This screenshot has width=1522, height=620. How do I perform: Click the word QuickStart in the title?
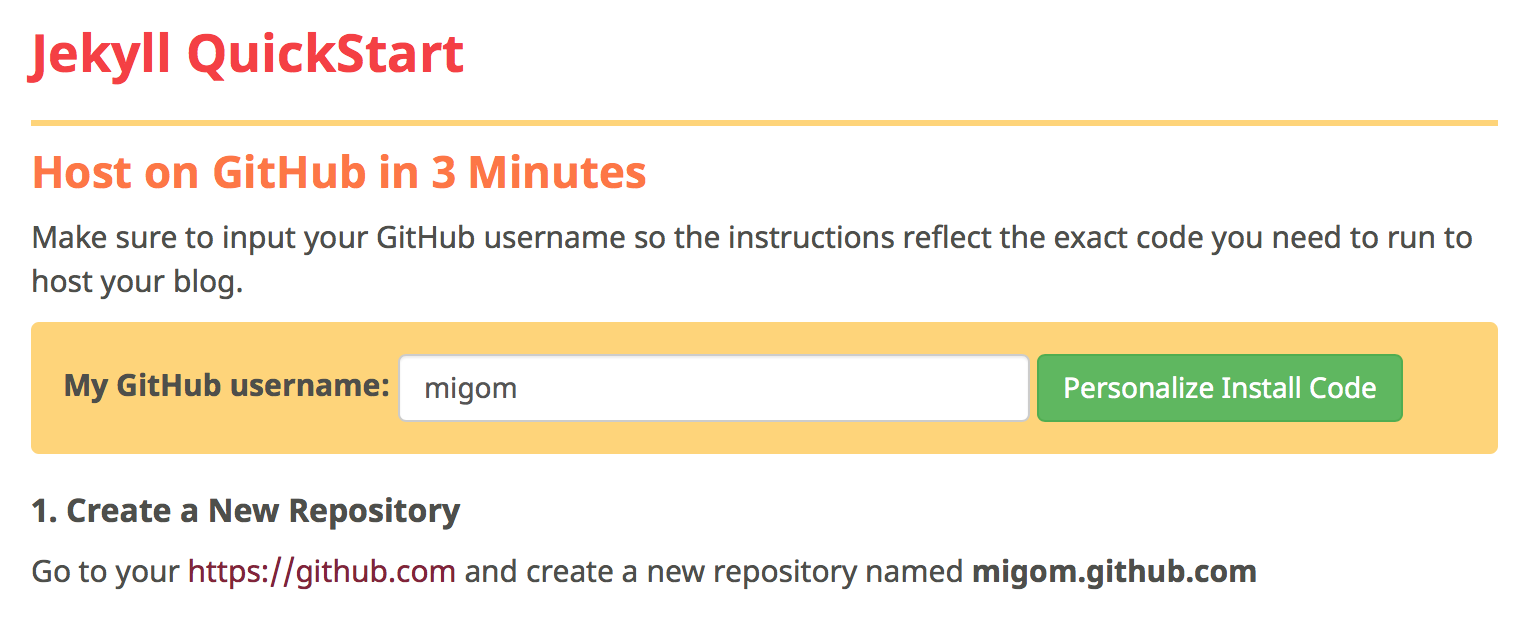(x=326, y=54)
